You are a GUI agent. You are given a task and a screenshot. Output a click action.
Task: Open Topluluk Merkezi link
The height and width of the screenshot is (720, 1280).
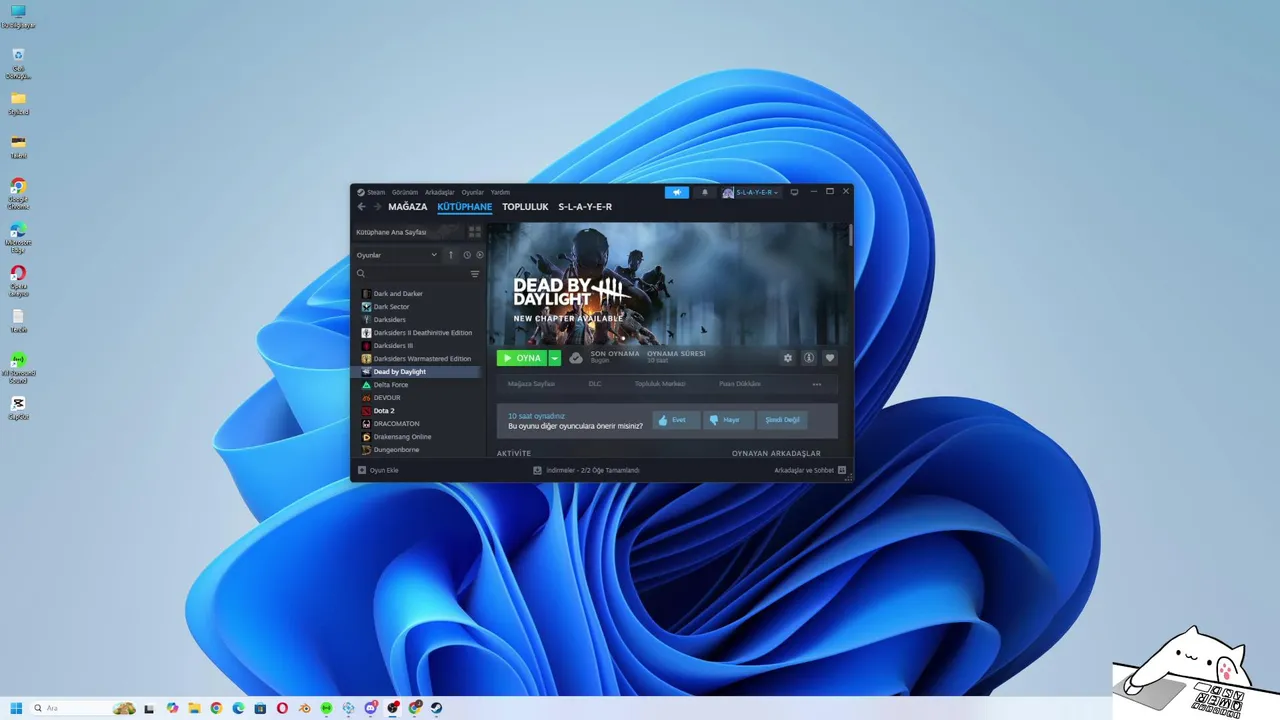click(660, 384)
